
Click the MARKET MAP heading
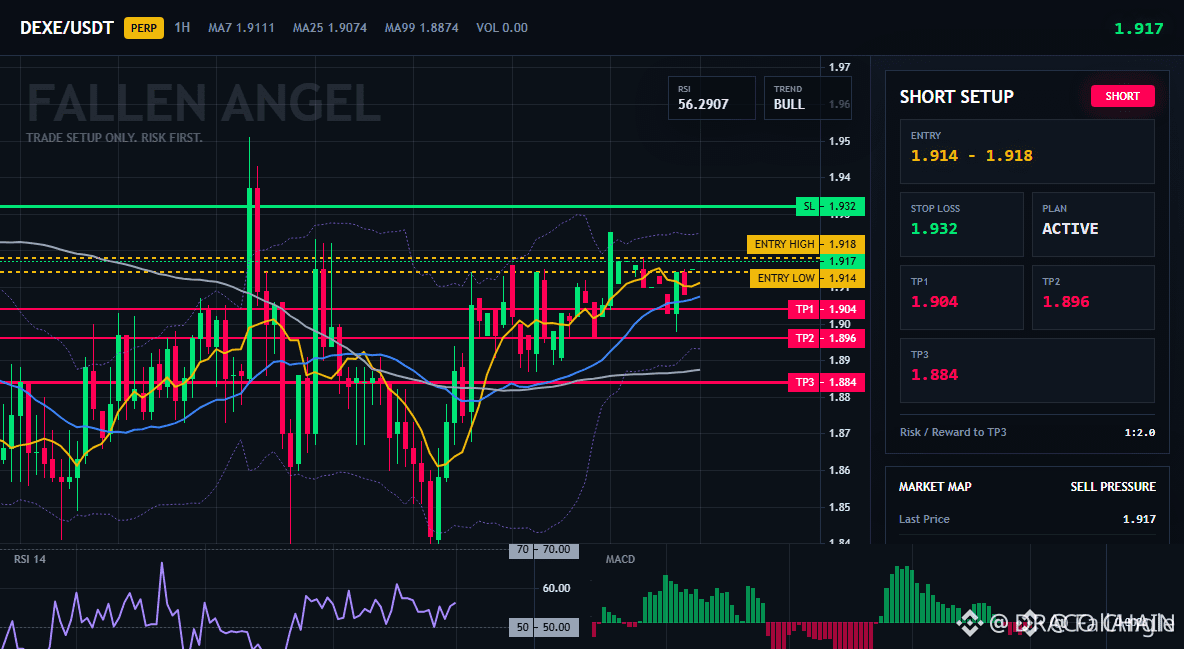click(935, 487)
